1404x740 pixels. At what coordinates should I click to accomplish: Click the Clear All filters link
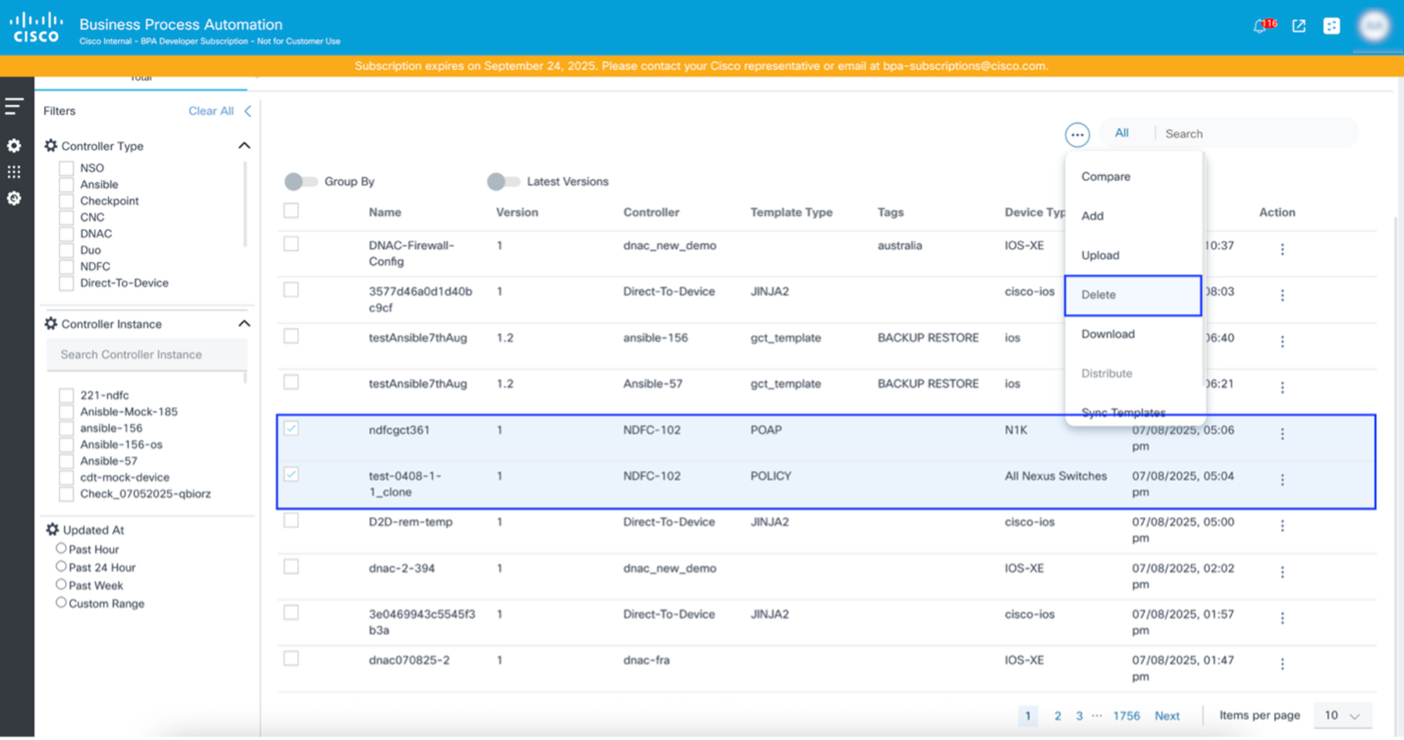211,111
